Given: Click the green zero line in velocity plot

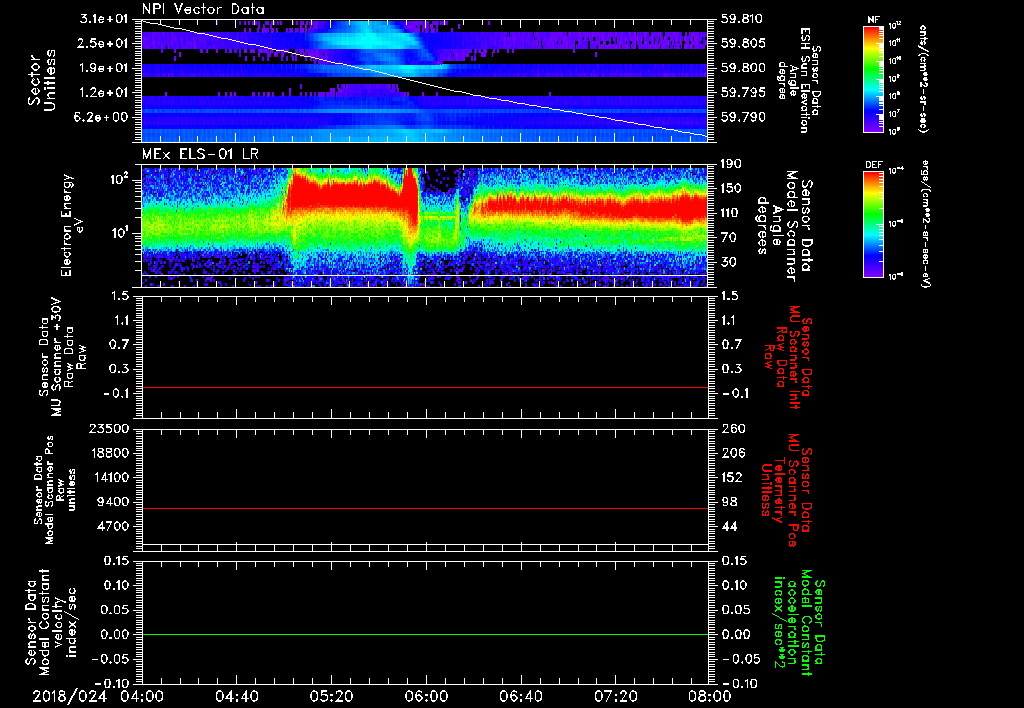Looking at the screenshot, I should click(424, 634).
